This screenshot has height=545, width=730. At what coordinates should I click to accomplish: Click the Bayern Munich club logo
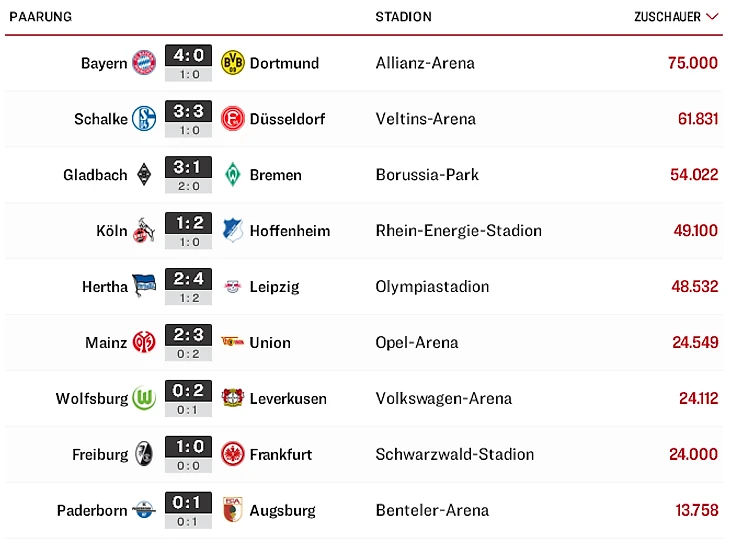tap(144, 63)
